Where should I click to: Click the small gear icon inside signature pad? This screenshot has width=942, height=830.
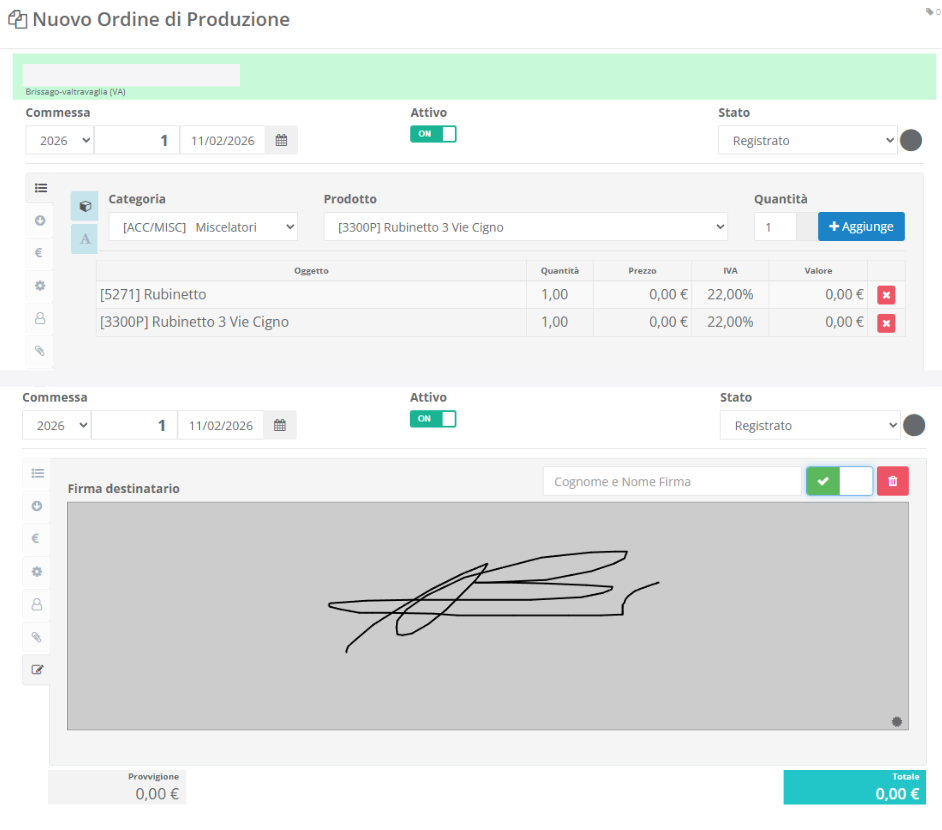pos(896,721)
